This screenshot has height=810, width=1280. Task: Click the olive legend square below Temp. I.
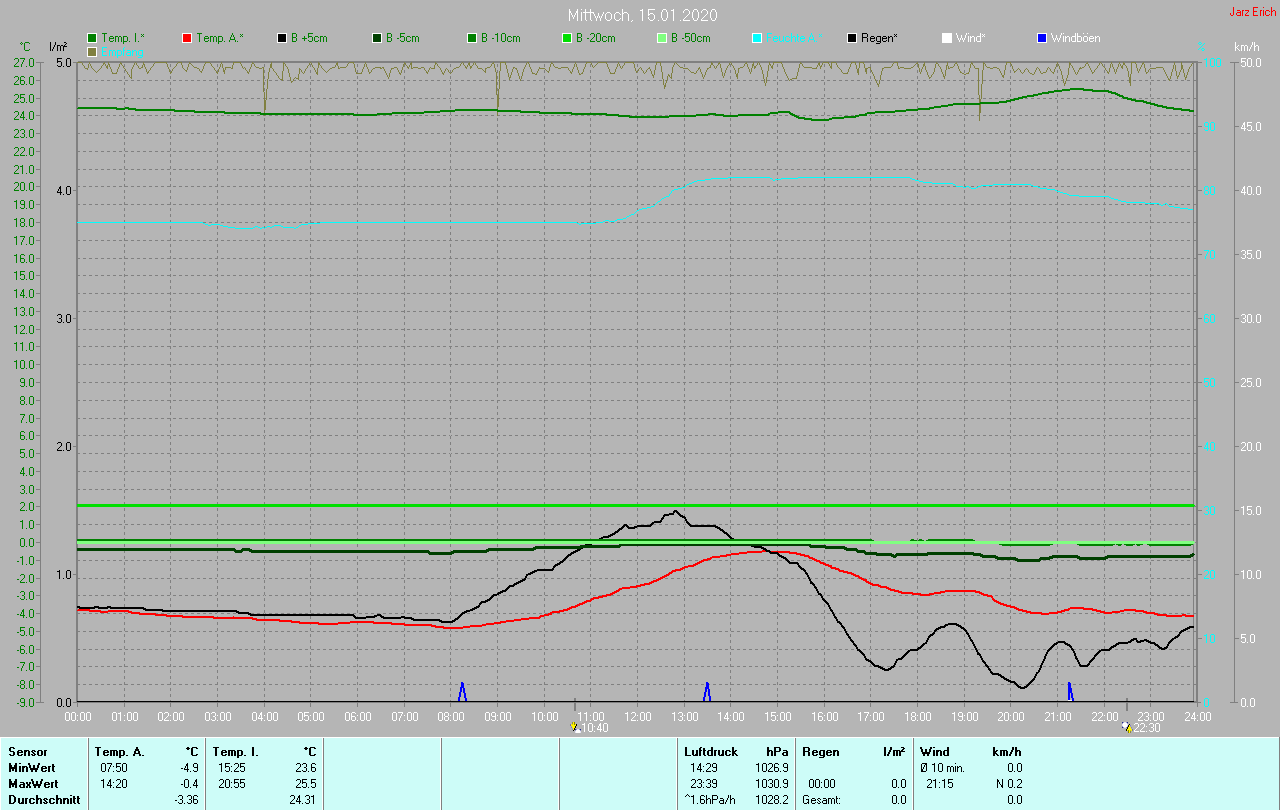[x=93, y=51]
